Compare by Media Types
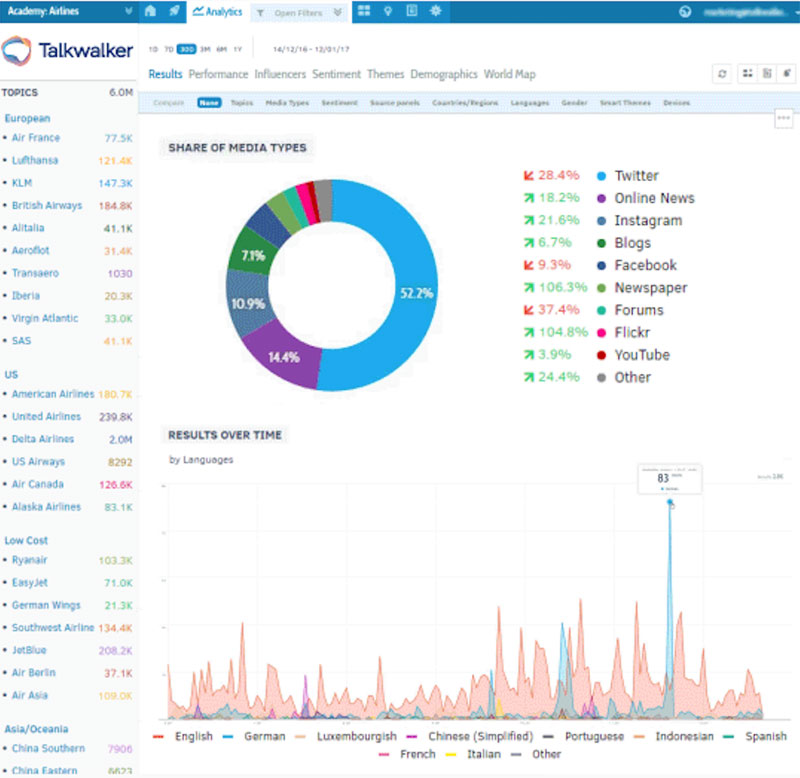The height and width of the screenshot is (778, 800). [x=287, y=103]
